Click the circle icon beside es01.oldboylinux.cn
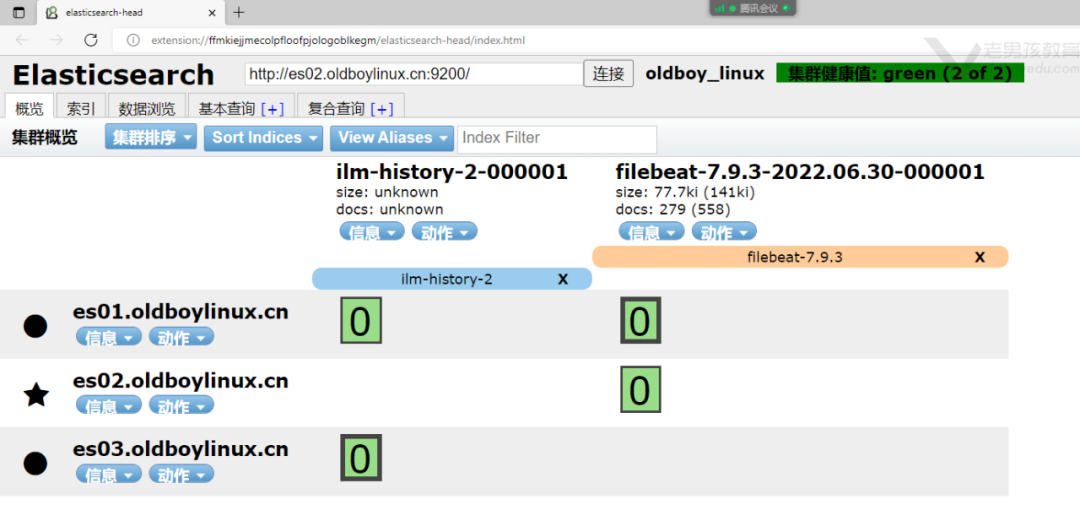The height and width of the screenshot is (532, 1080). coord(36,325)
